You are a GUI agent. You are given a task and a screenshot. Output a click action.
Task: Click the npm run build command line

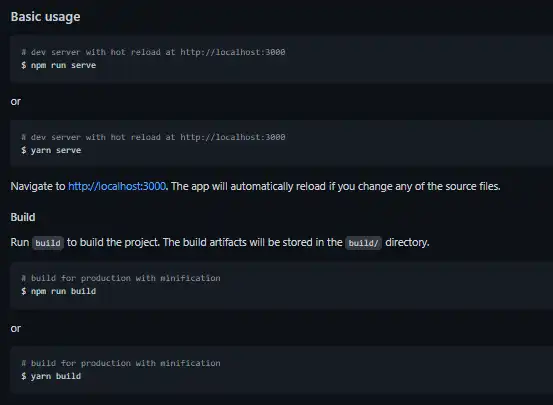click(59, 291)
